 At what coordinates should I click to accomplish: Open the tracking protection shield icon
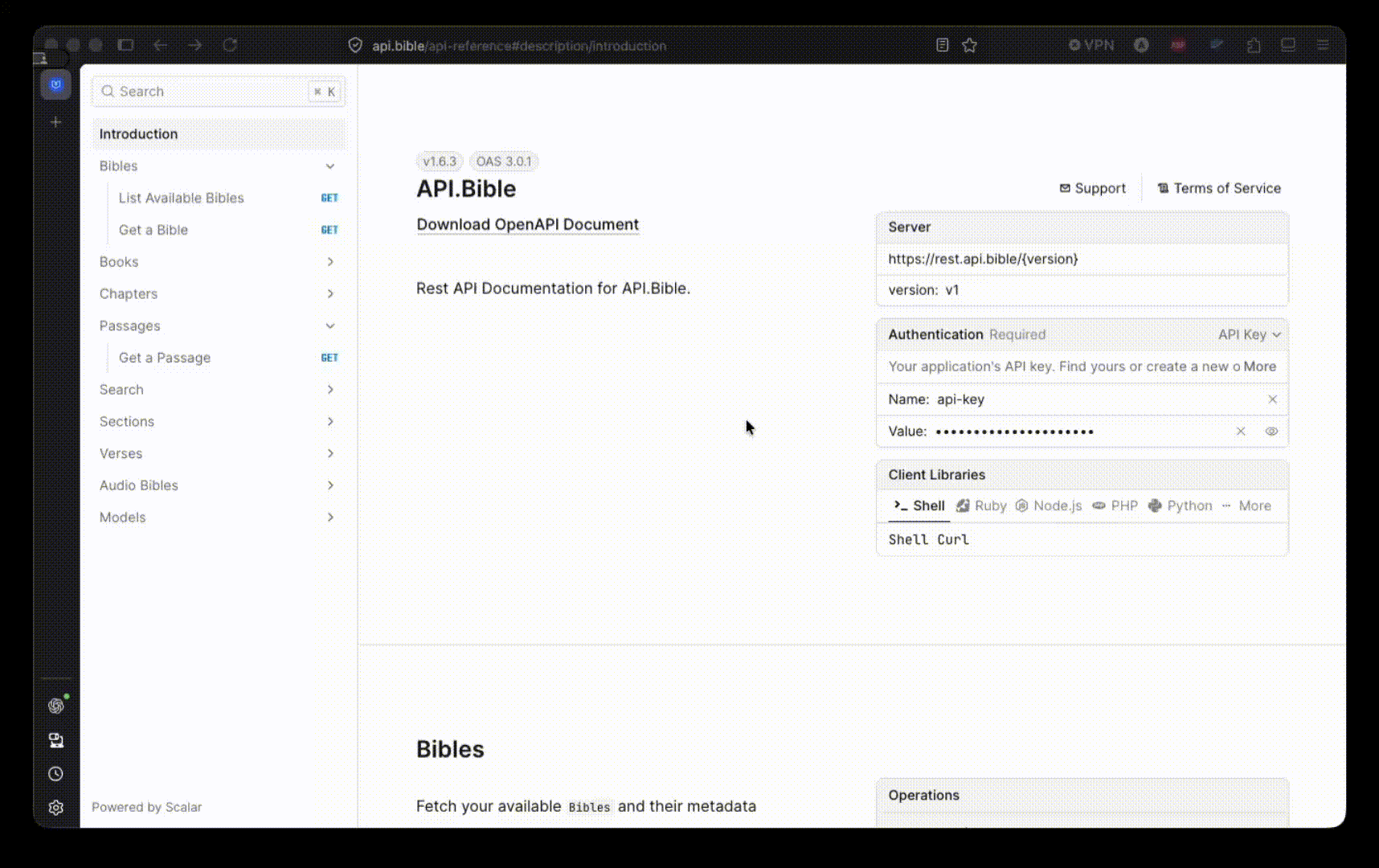point(355,46)
